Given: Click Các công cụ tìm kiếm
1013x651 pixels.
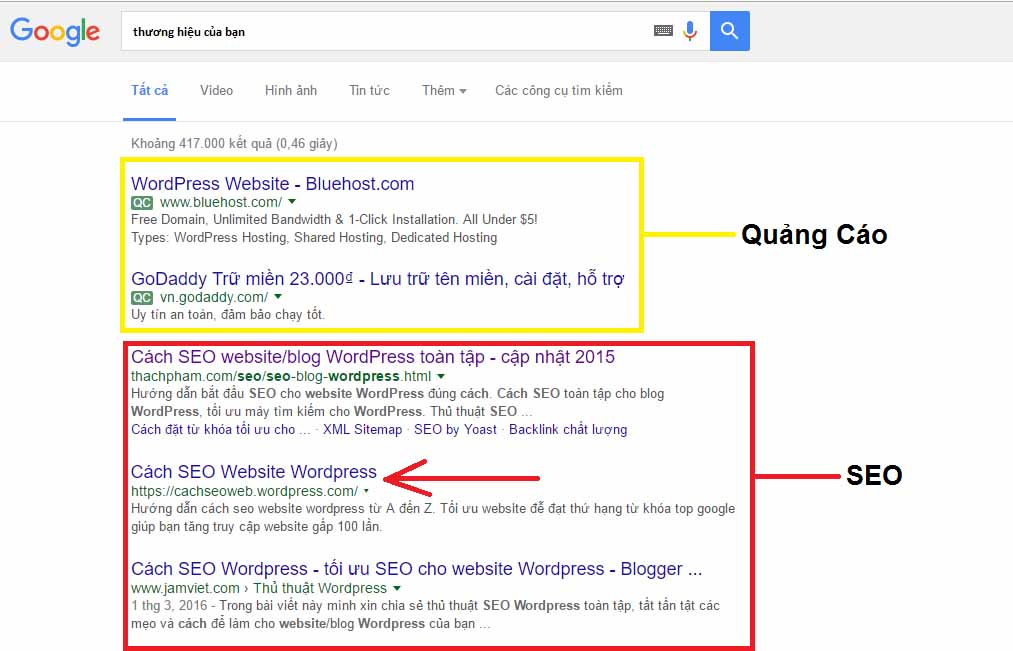Looking at the screenshot, I should coord(557,90).
